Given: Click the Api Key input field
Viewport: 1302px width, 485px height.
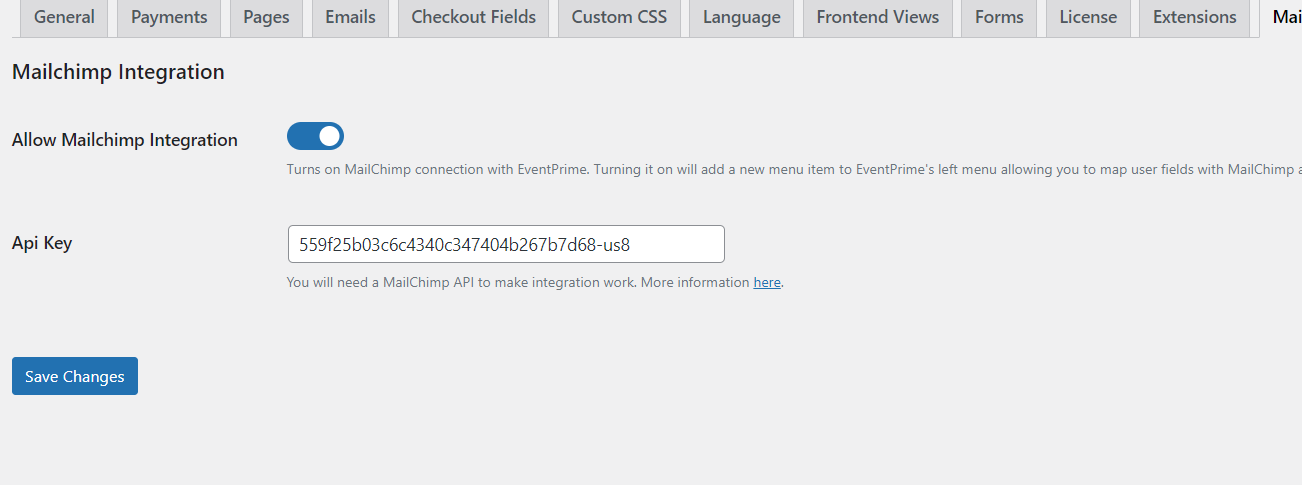Looking at the screenshot, I should tap(505, 244).
